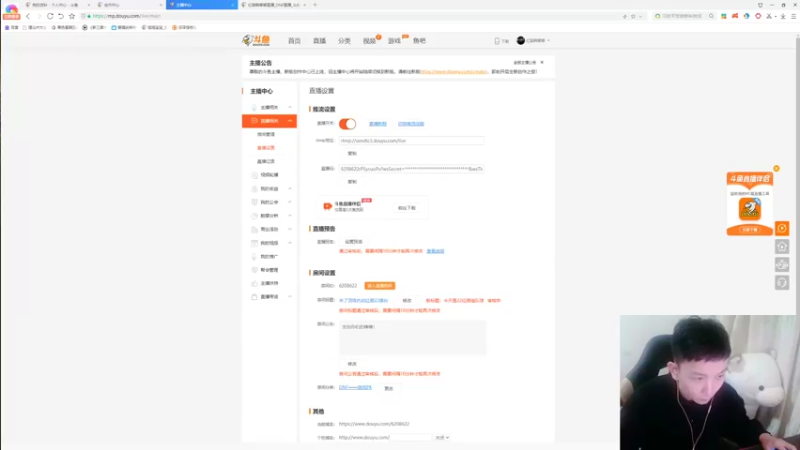Click the orange play button in the right floating toolbar
Image resolution: width=800 pixels, height=450 pixels.
click(782, 228)
